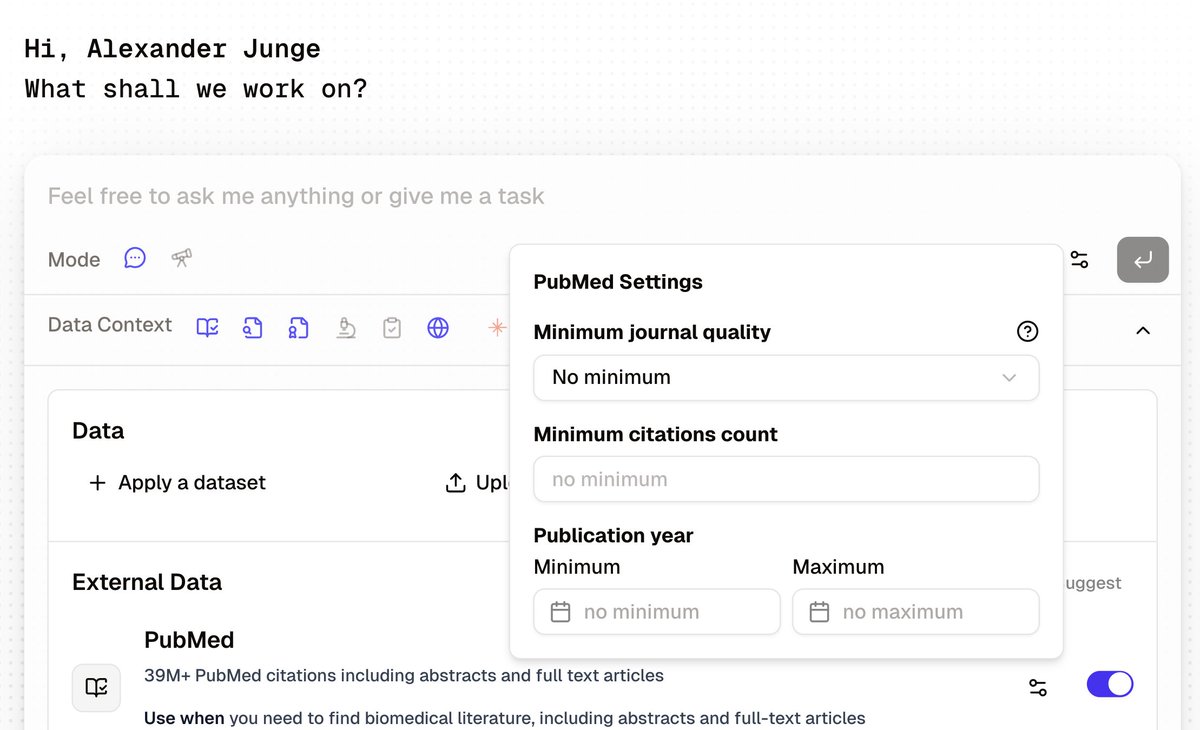Click the upload icon next to Apply a dataset
1200x730 pixels.
pos(456,483)
